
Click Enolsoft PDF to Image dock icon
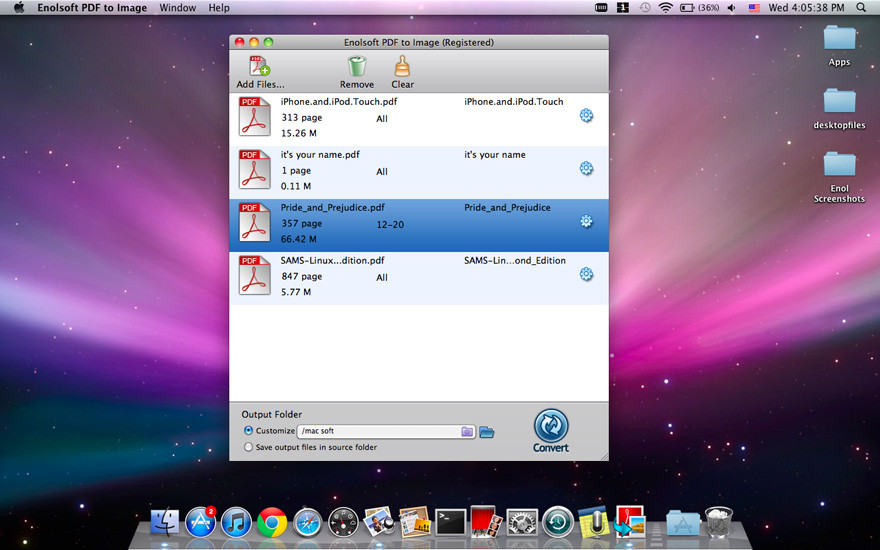[629, 522]
